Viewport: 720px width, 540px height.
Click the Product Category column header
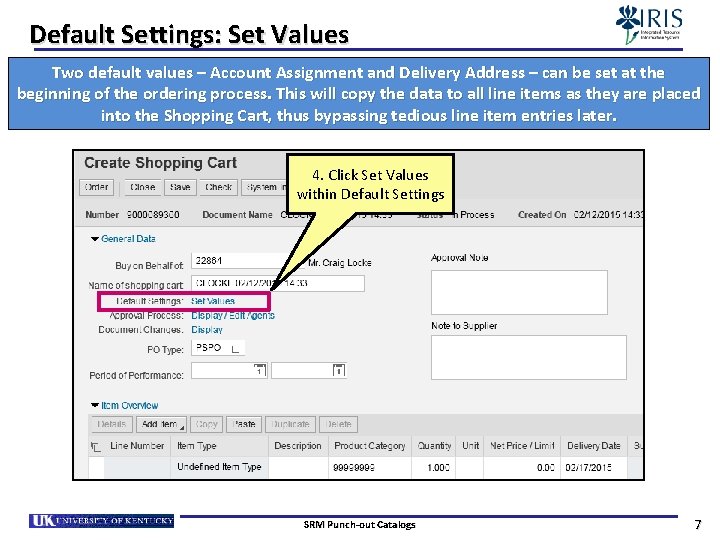[370, 446]
